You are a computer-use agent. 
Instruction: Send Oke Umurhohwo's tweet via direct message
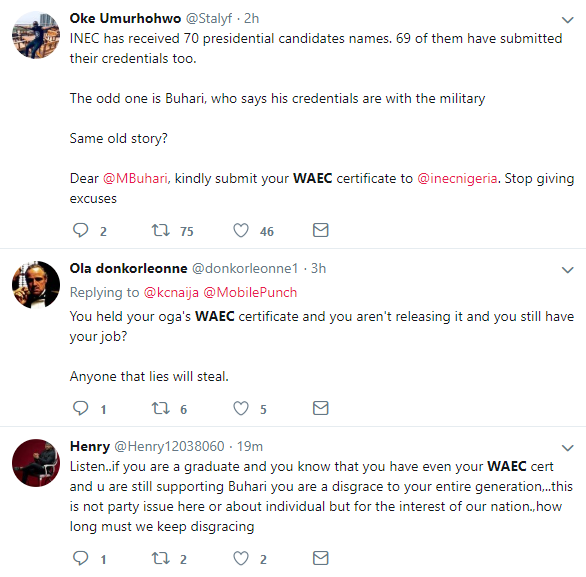[320, 230]
